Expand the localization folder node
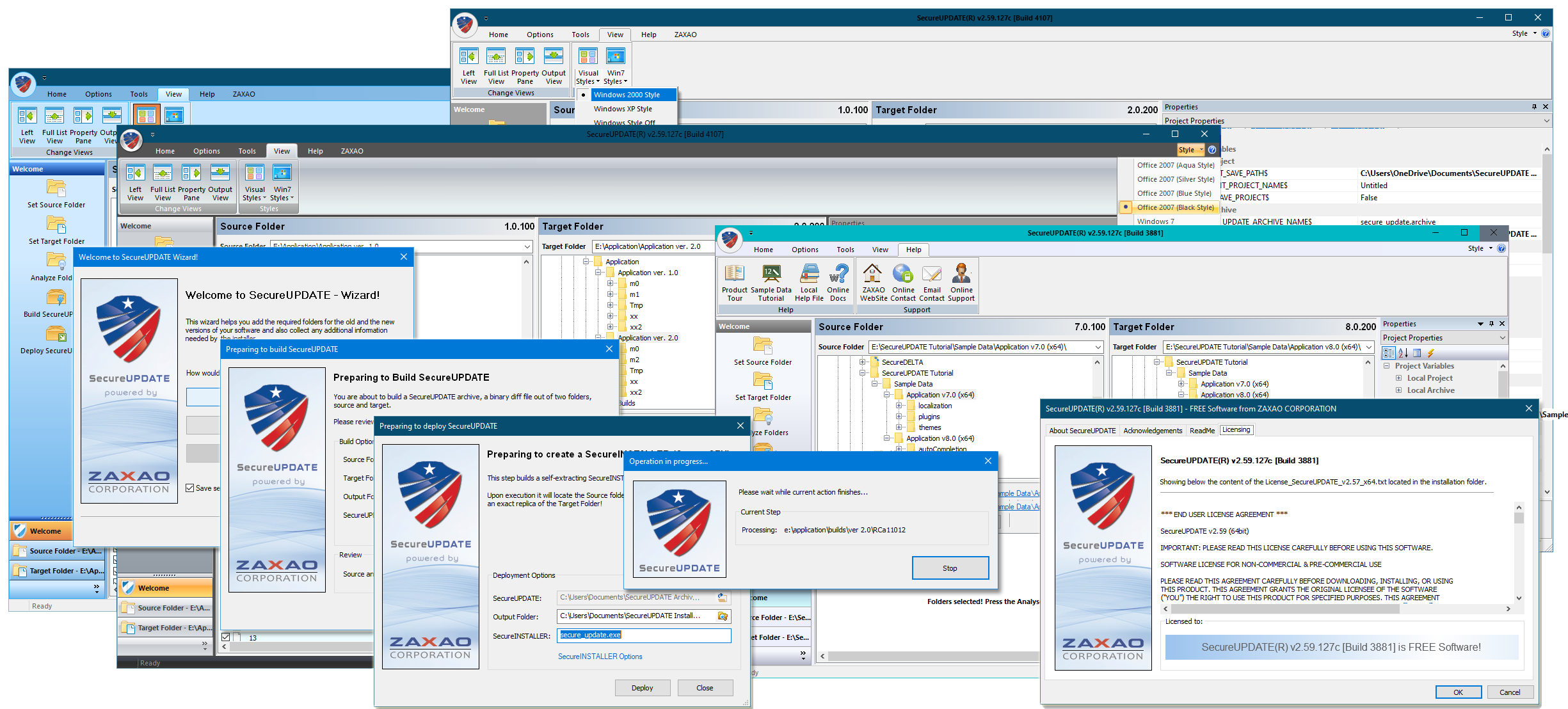 (x=899, y=406)
